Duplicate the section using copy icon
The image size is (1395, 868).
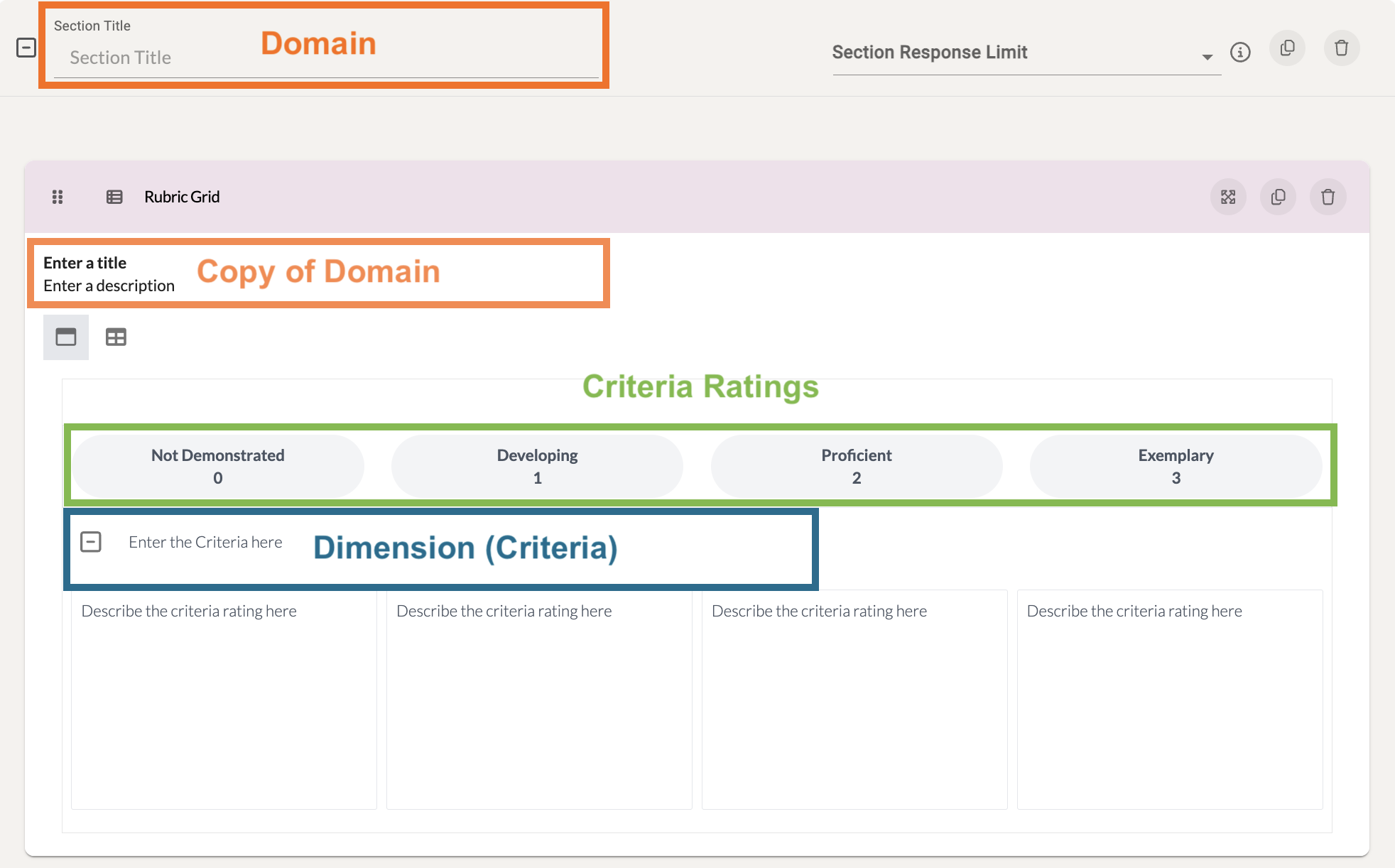coord(1287,48)
